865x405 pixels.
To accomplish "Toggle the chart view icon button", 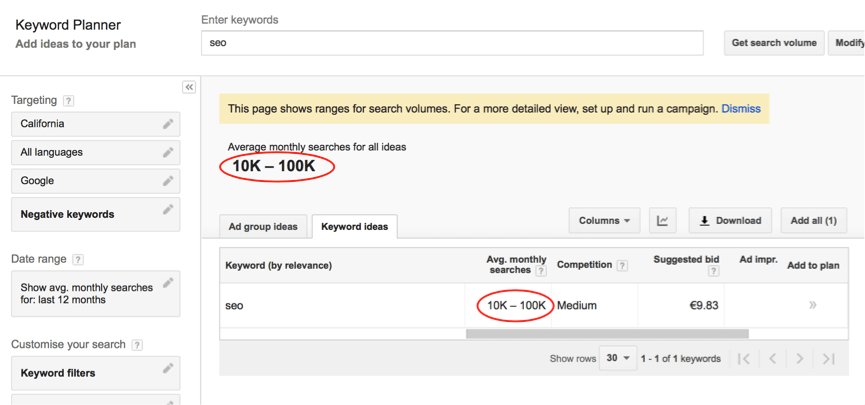I will coord(663,221).
